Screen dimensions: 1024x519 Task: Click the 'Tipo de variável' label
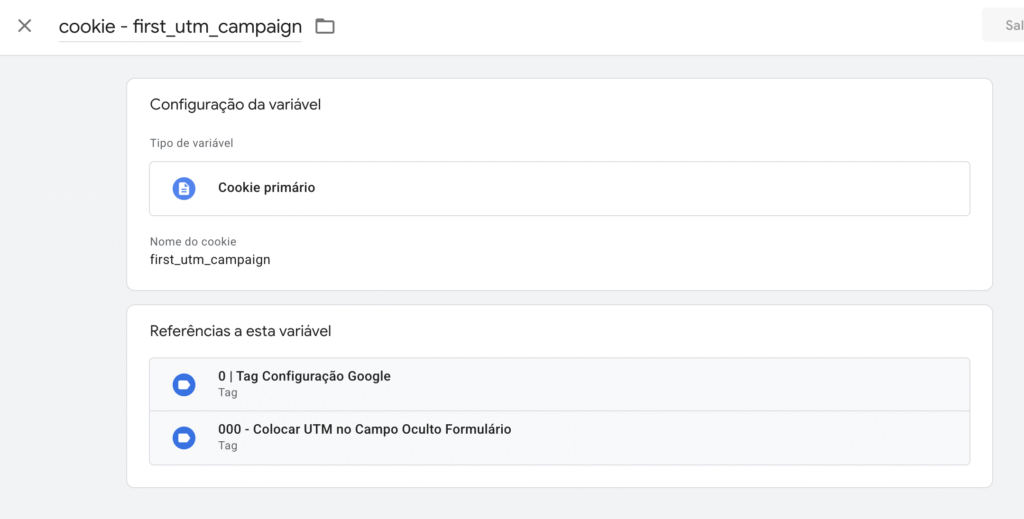191,143
